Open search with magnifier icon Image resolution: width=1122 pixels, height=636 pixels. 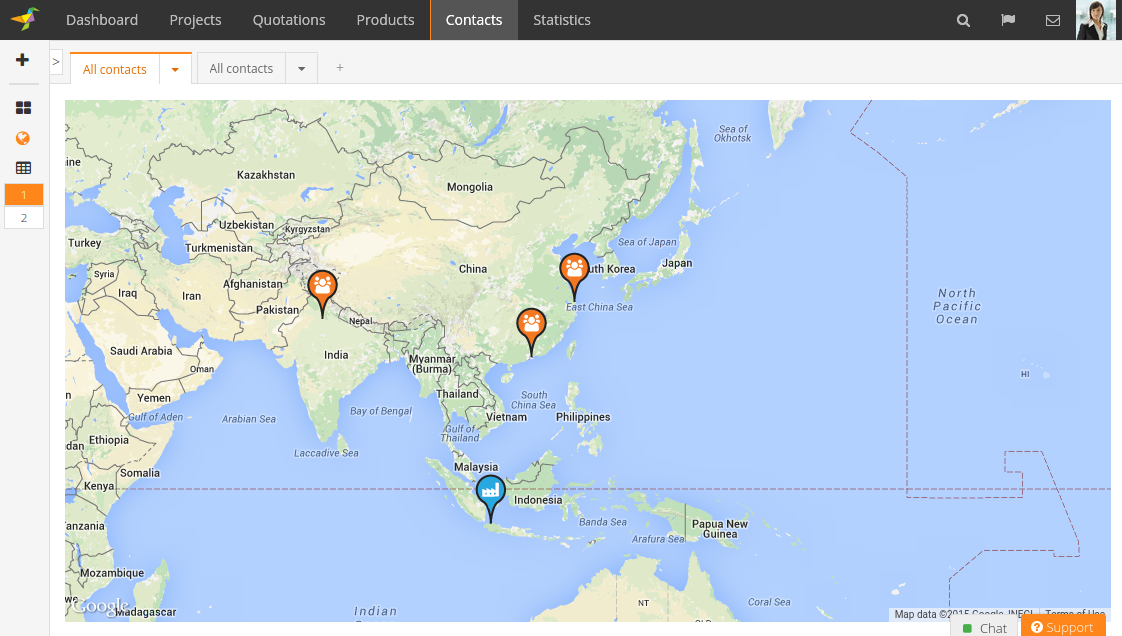tap(963, 20)
